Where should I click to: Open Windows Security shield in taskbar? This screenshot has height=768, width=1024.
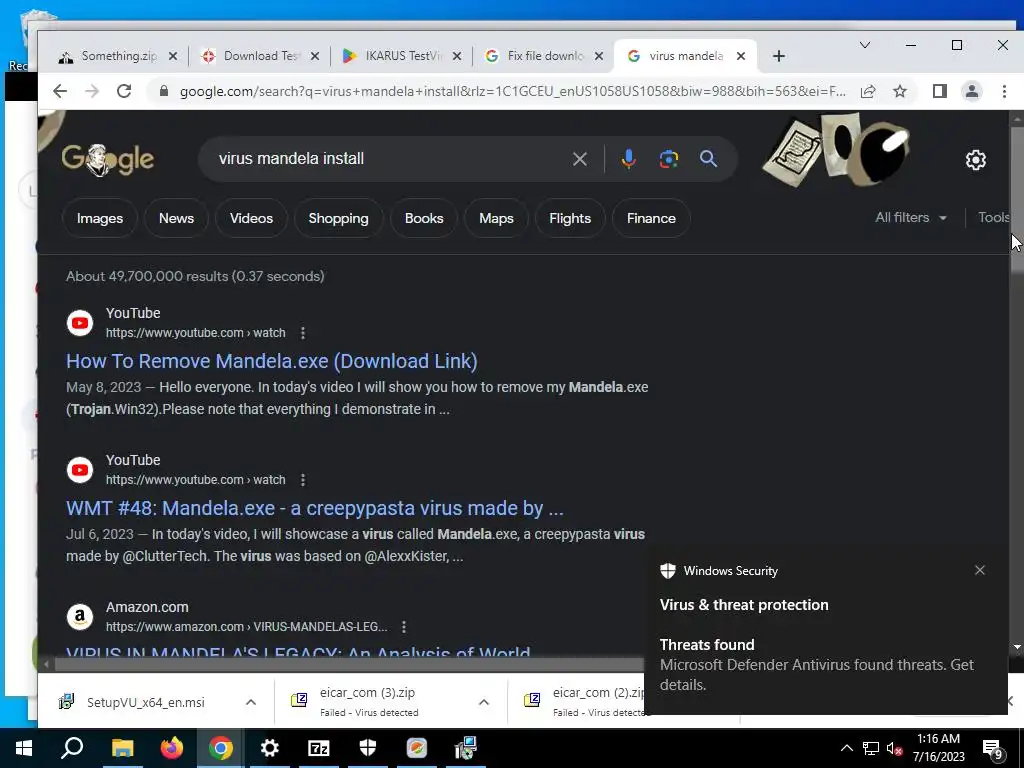pos(368,748)
